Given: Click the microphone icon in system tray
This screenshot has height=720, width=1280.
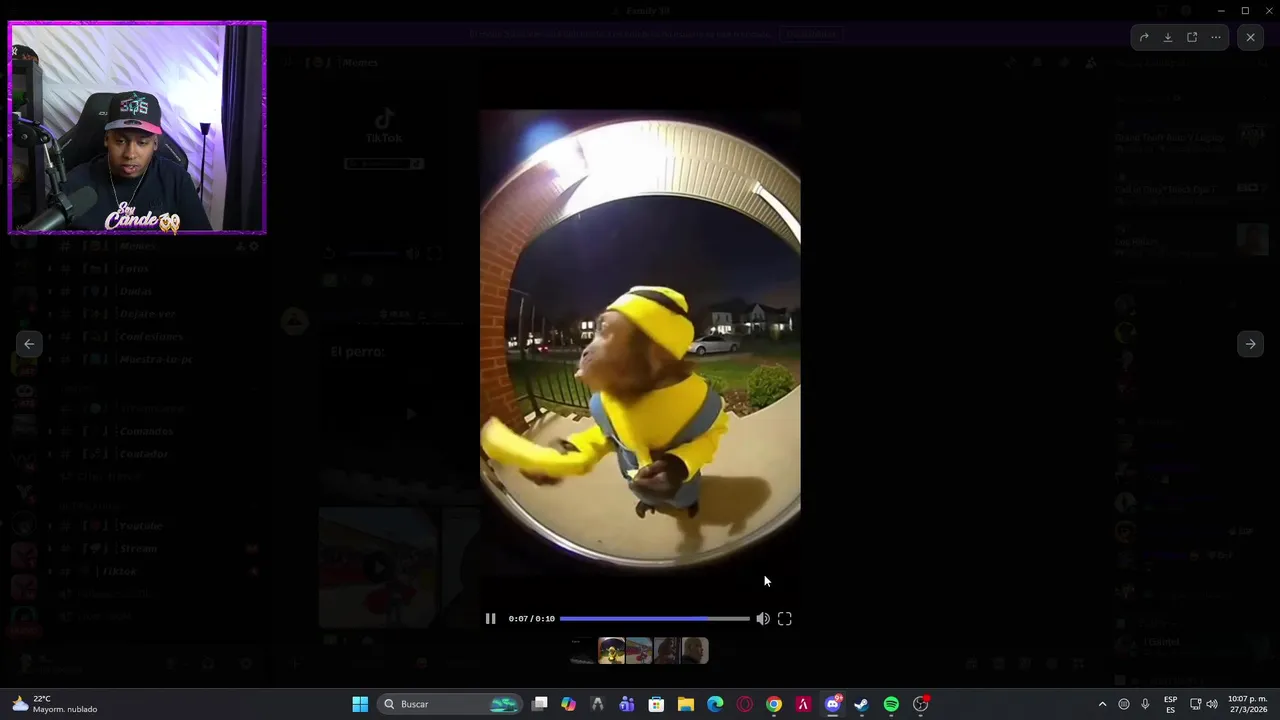Looking at the screenshot, I should click(1145, 704).
